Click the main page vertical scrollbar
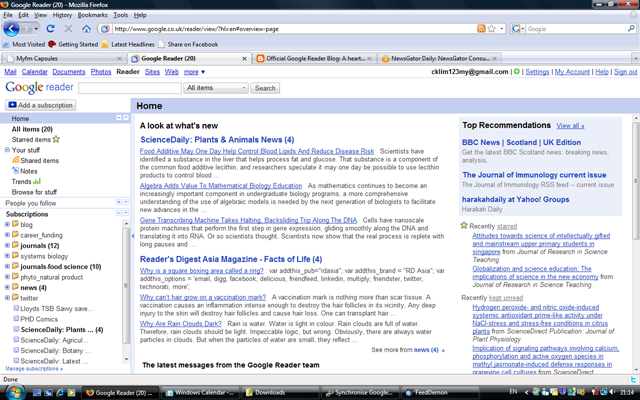Image resolution: width=640 pixels, height=400 pixels. [x=636, y=180]
